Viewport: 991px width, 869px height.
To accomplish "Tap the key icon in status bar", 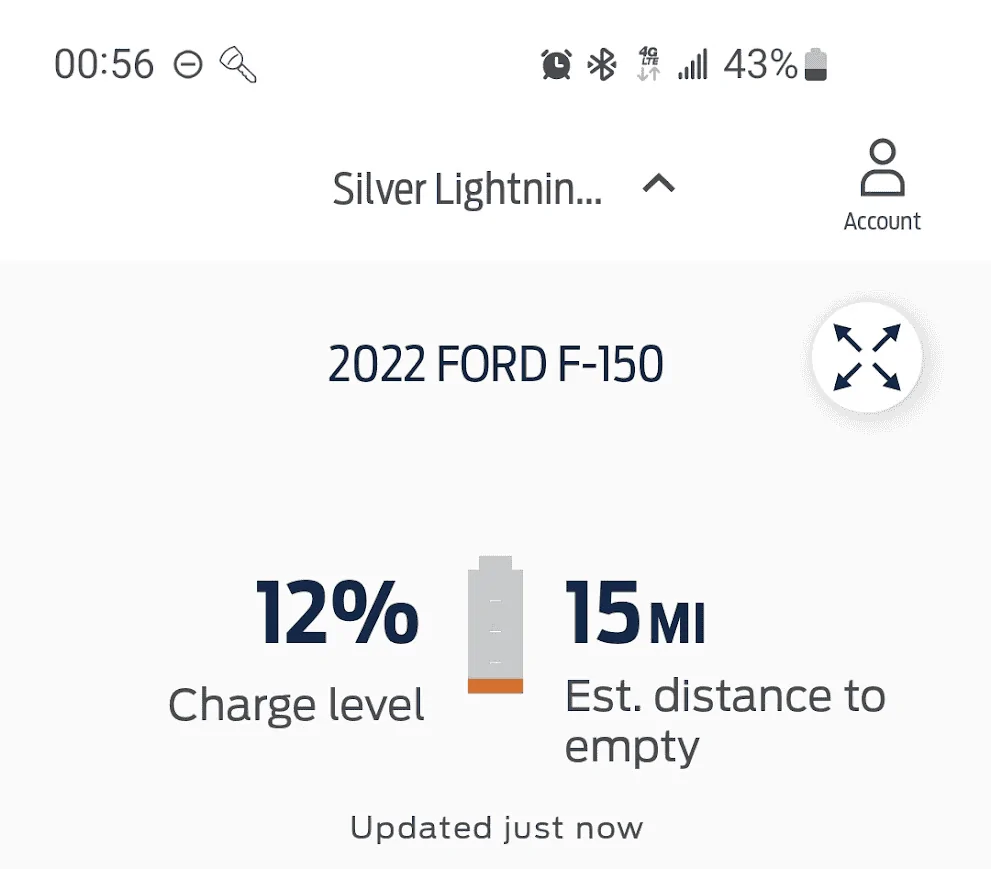I will [238, 66].
